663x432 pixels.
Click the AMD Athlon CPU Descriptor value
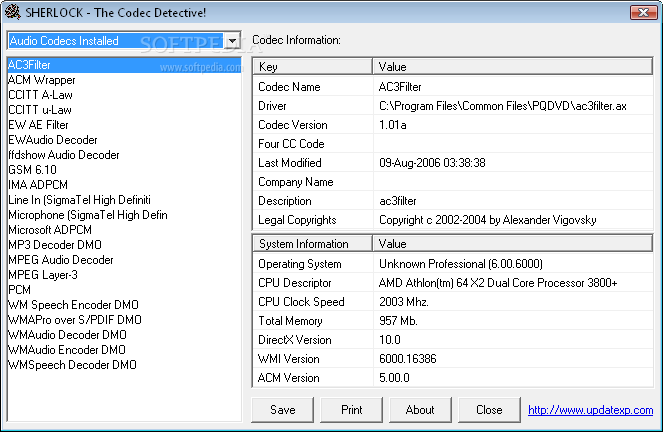498,283
